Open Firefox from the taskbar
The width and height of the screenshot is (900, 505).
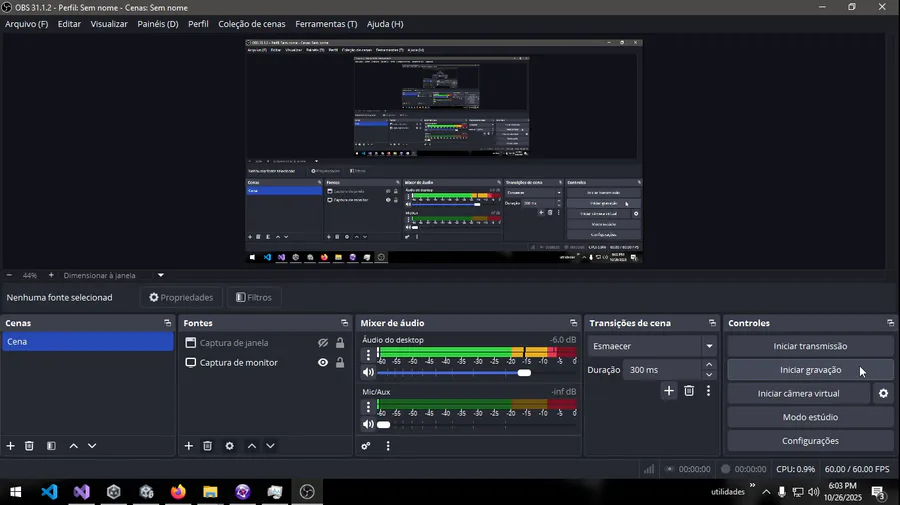click(x=178, y=492)
